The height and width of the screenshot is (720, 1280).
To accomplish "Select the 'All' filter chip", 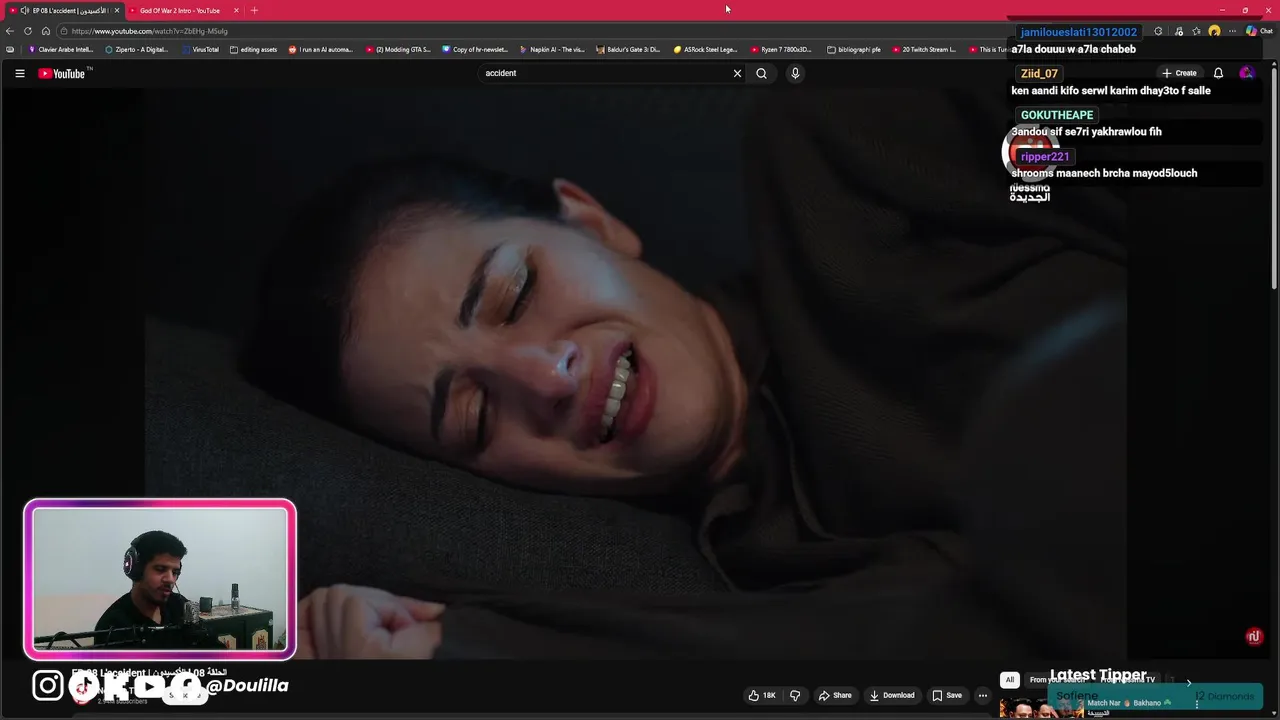I will pos(1009,680).
